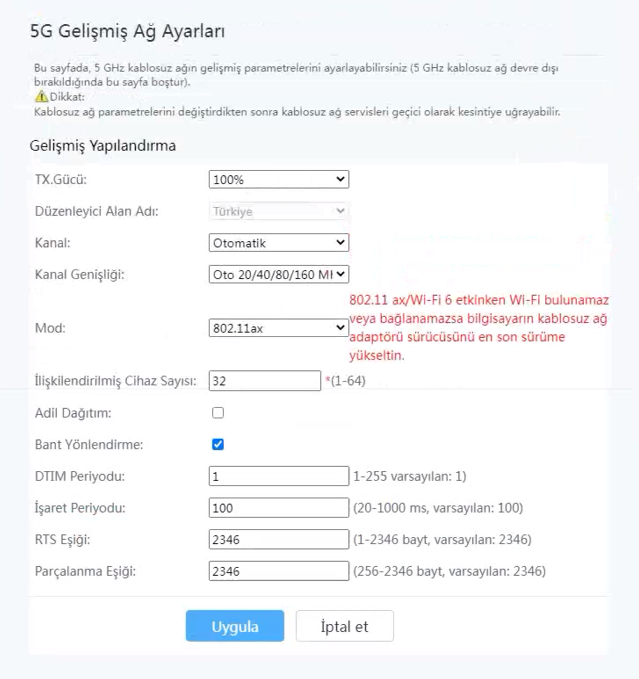
Task: Click the yellow warning icon beside Dikkat
Action: [41, 97]
